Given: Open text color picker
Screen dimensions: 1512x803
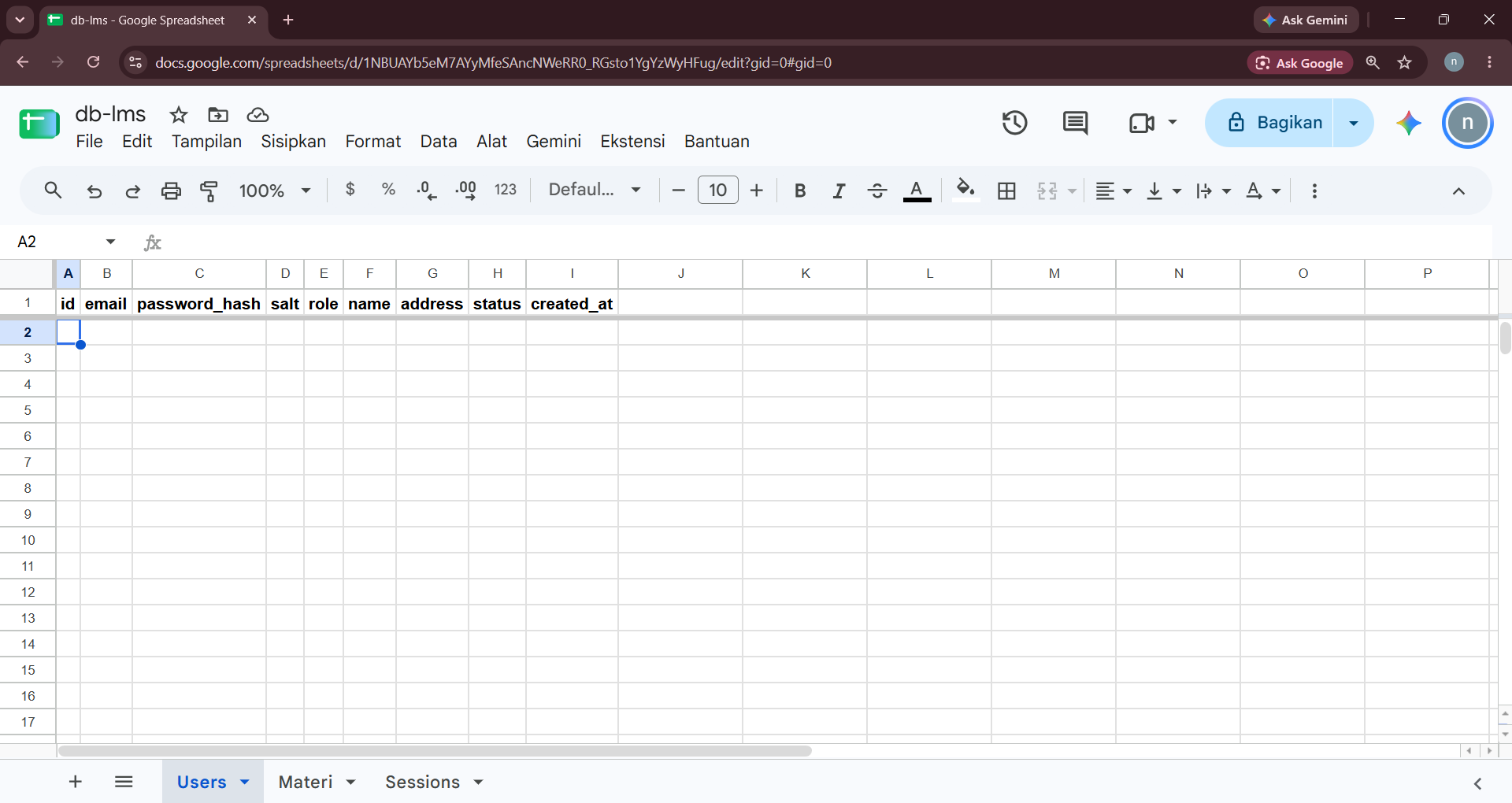Looking at the screenshot, I should coord(917,191).
